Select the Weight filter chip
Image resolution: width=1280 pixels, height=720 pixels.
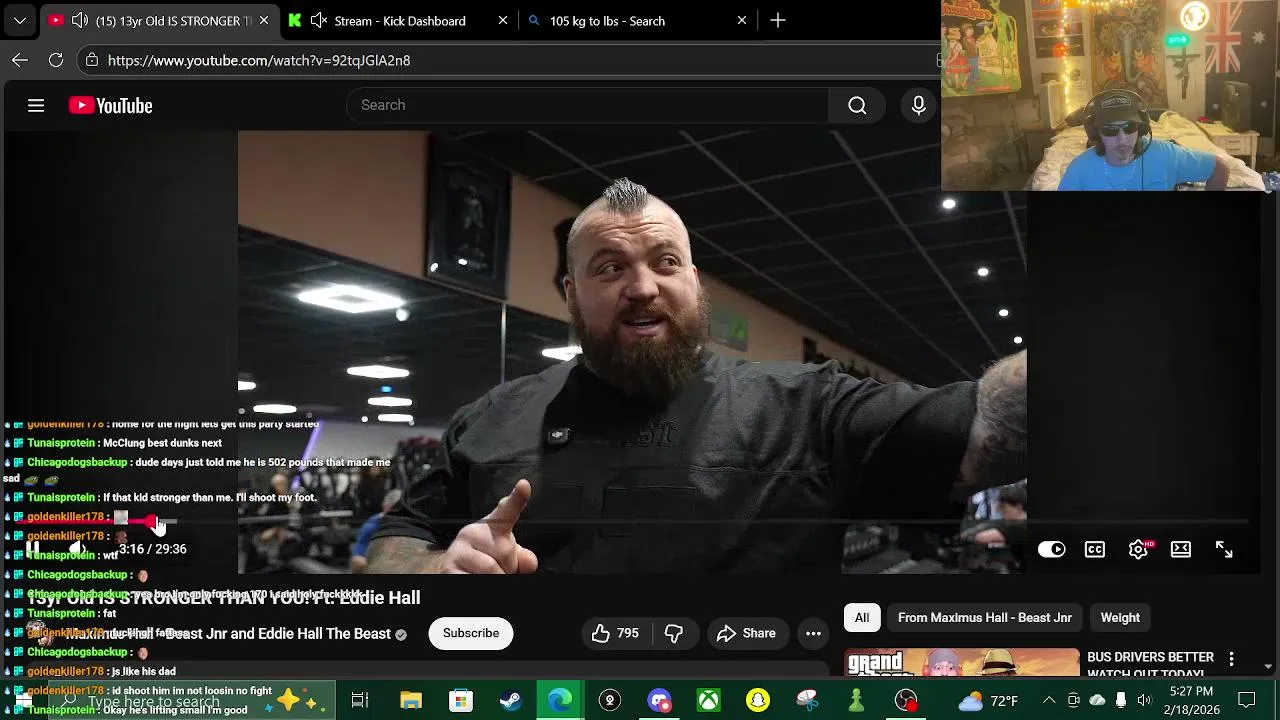1120,618
